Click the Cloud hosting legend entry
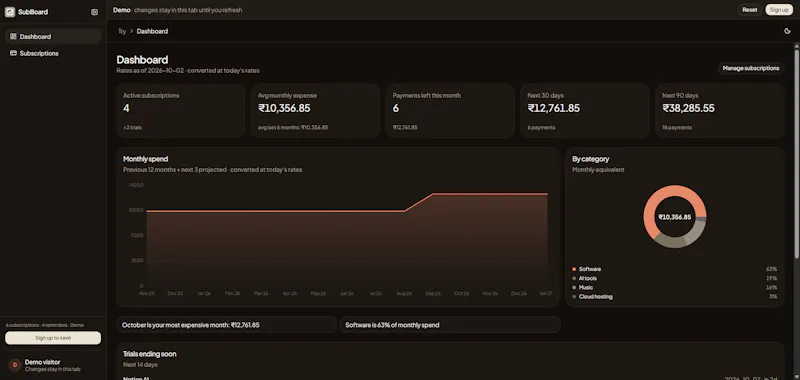This screenshot has width=800, height=380. (x=674, y=296)
